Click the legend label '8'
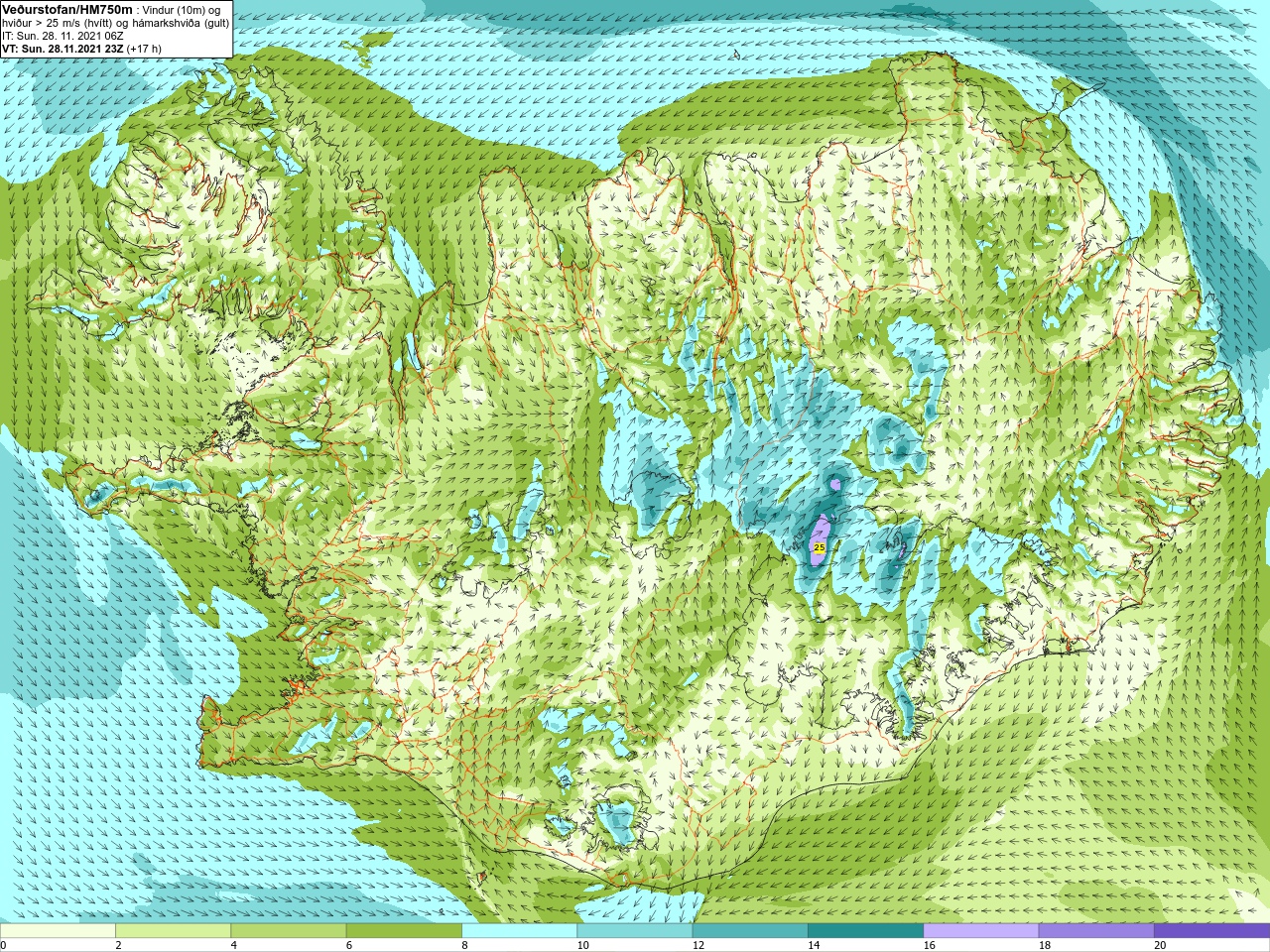 (463, 945)
